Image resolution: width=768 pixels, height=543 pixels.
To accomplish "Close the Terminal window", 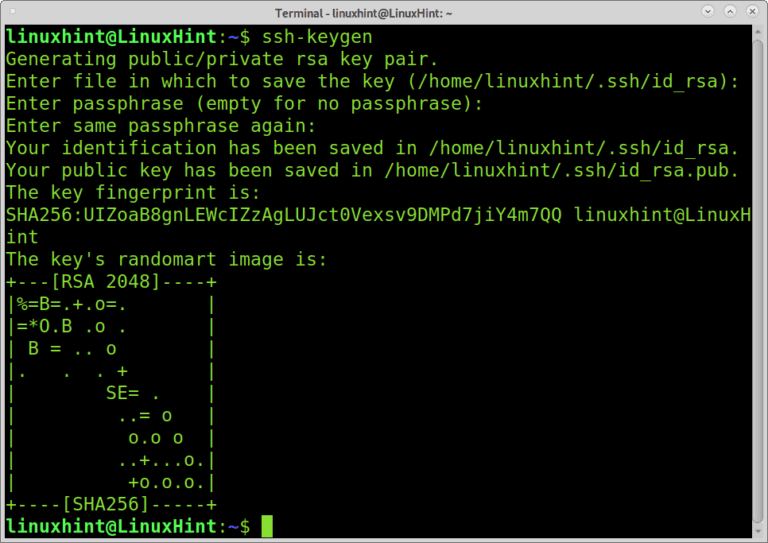I will [x=751, y=12].
